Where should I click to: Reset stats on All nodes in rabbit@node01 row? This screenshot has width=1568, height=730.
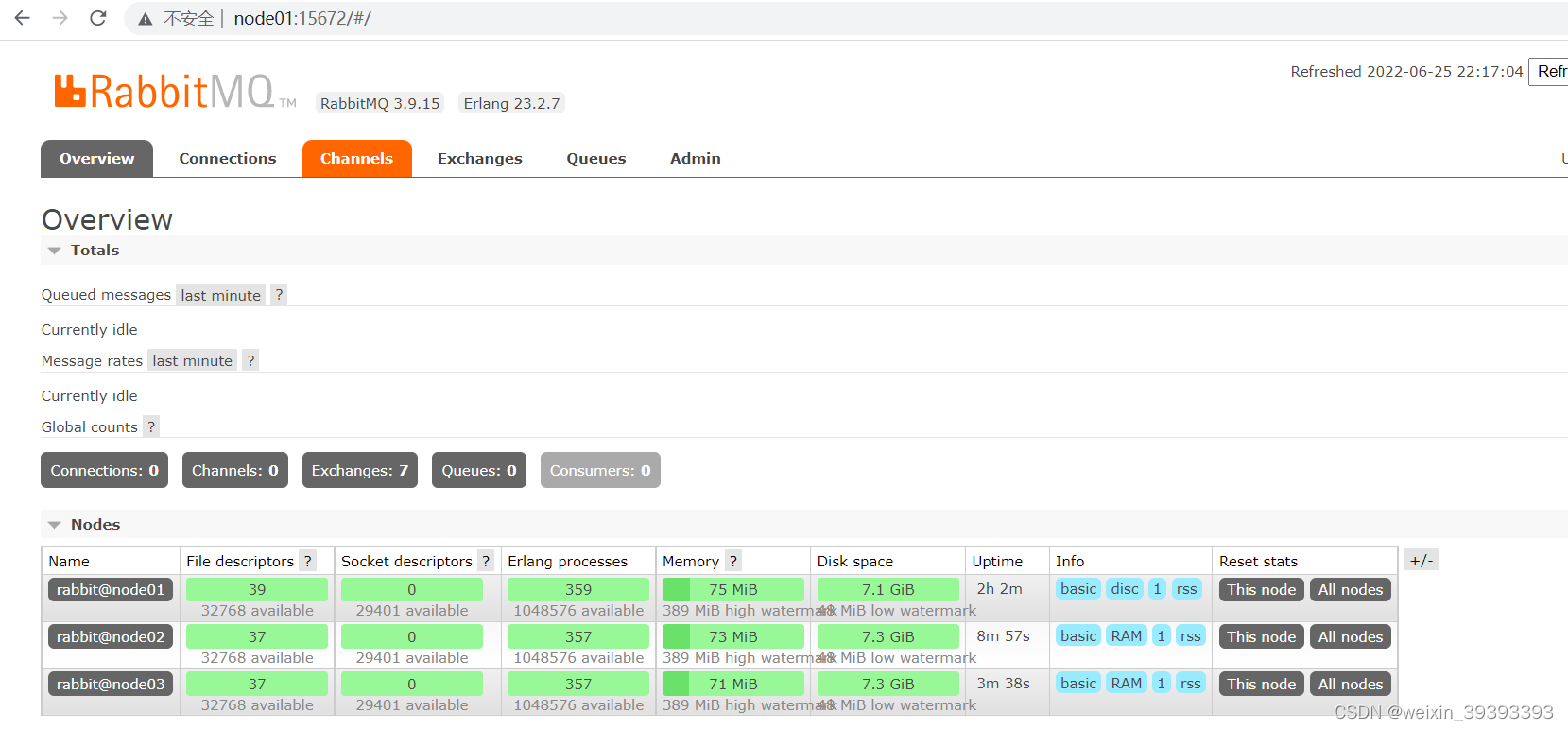click(1351, 590)
